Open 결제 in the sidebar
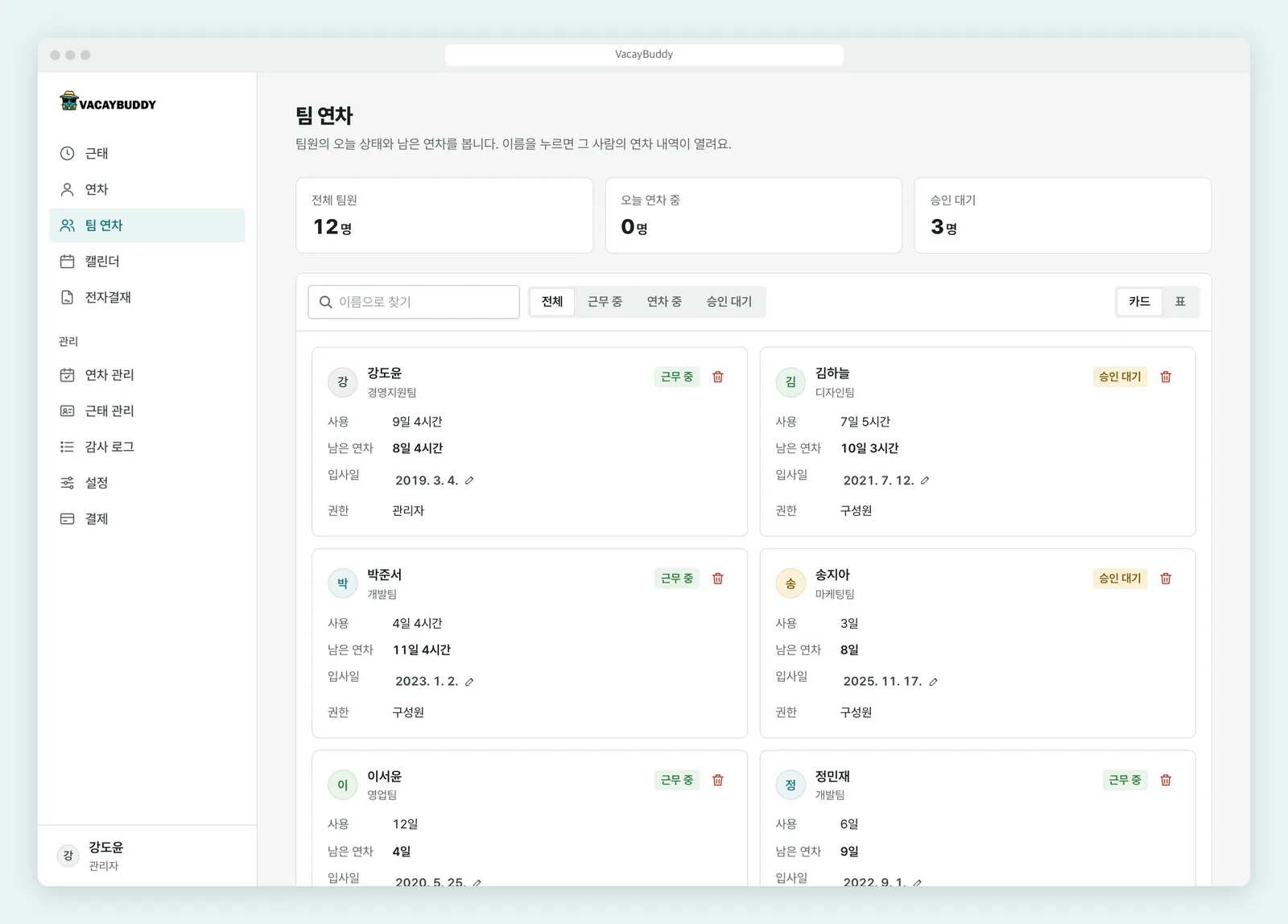 (x=147, y=518)
